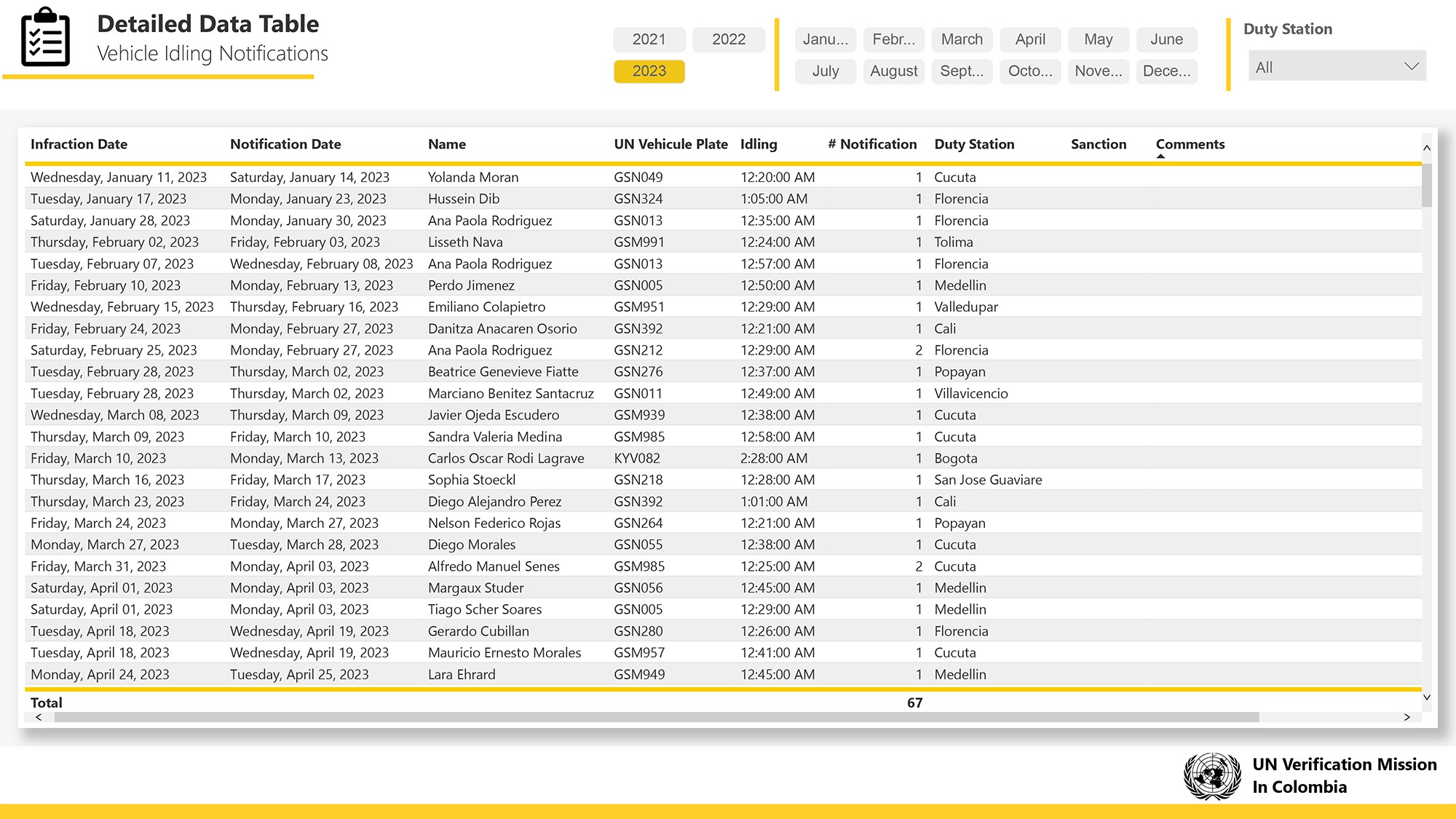The width and height of the screenshot is (1456, 819).
Task: Select the Yolanda Moran name cell
Action: pos(473,177)
